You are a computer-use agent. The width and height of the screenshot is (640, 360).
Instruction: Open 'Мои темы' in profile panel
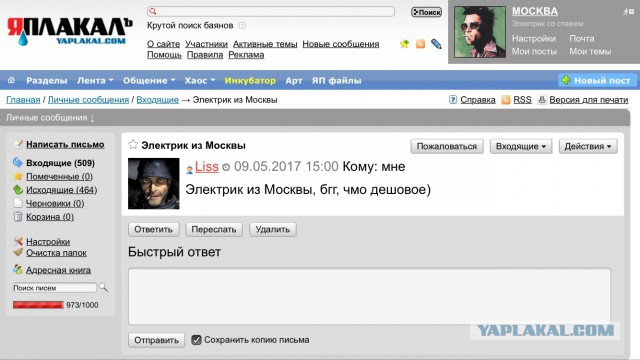590,51
